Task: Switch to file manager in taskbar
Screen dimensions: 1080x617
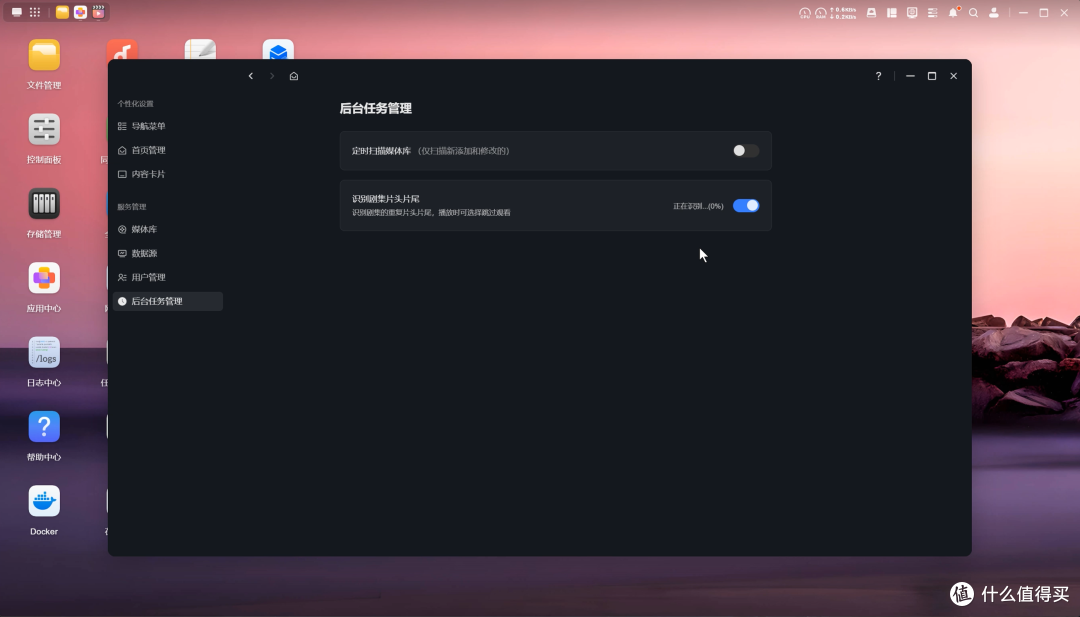Action: (x=62, y=12)
